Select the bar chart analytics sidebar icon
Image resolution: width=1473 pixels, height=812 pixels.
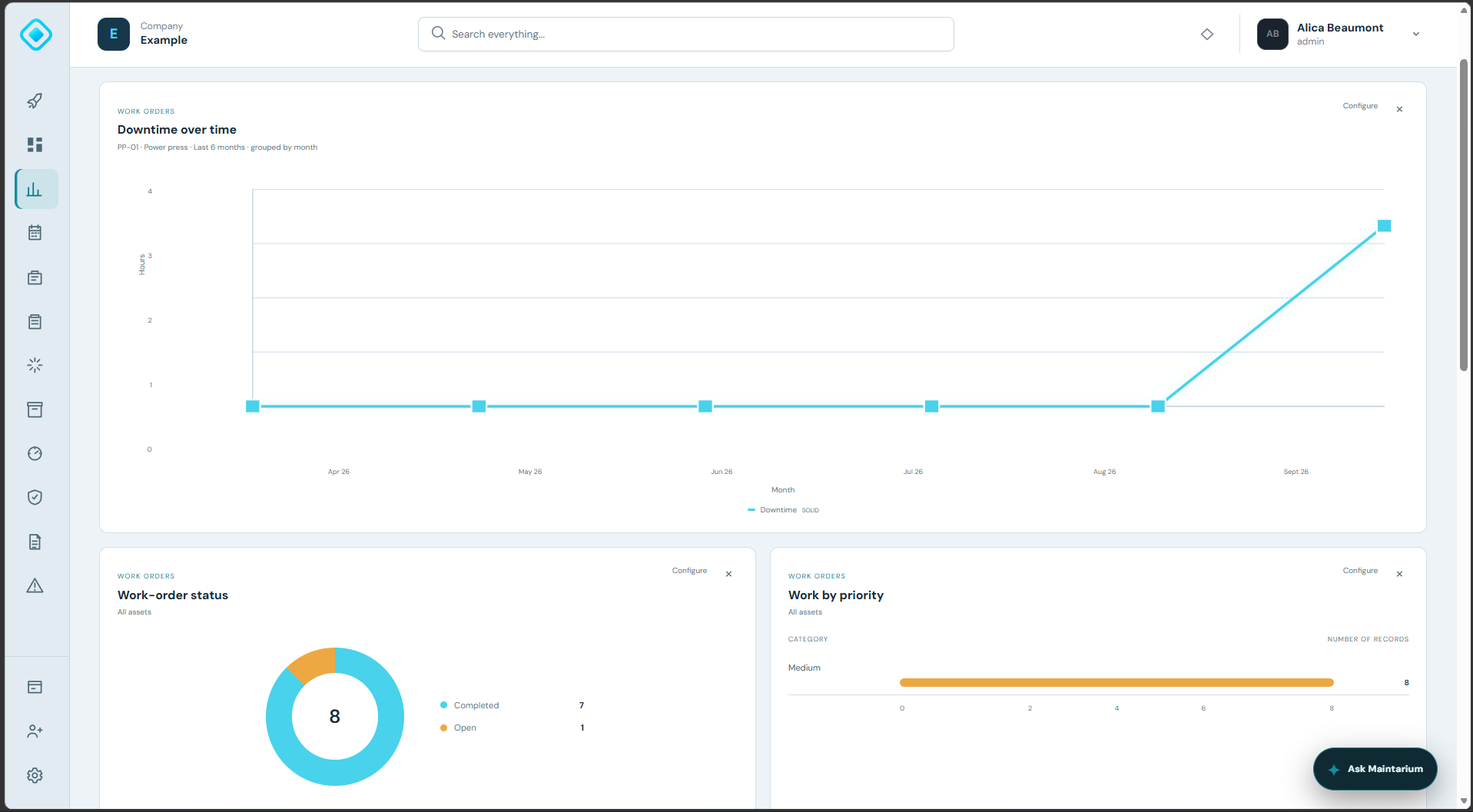pos(36,189)
